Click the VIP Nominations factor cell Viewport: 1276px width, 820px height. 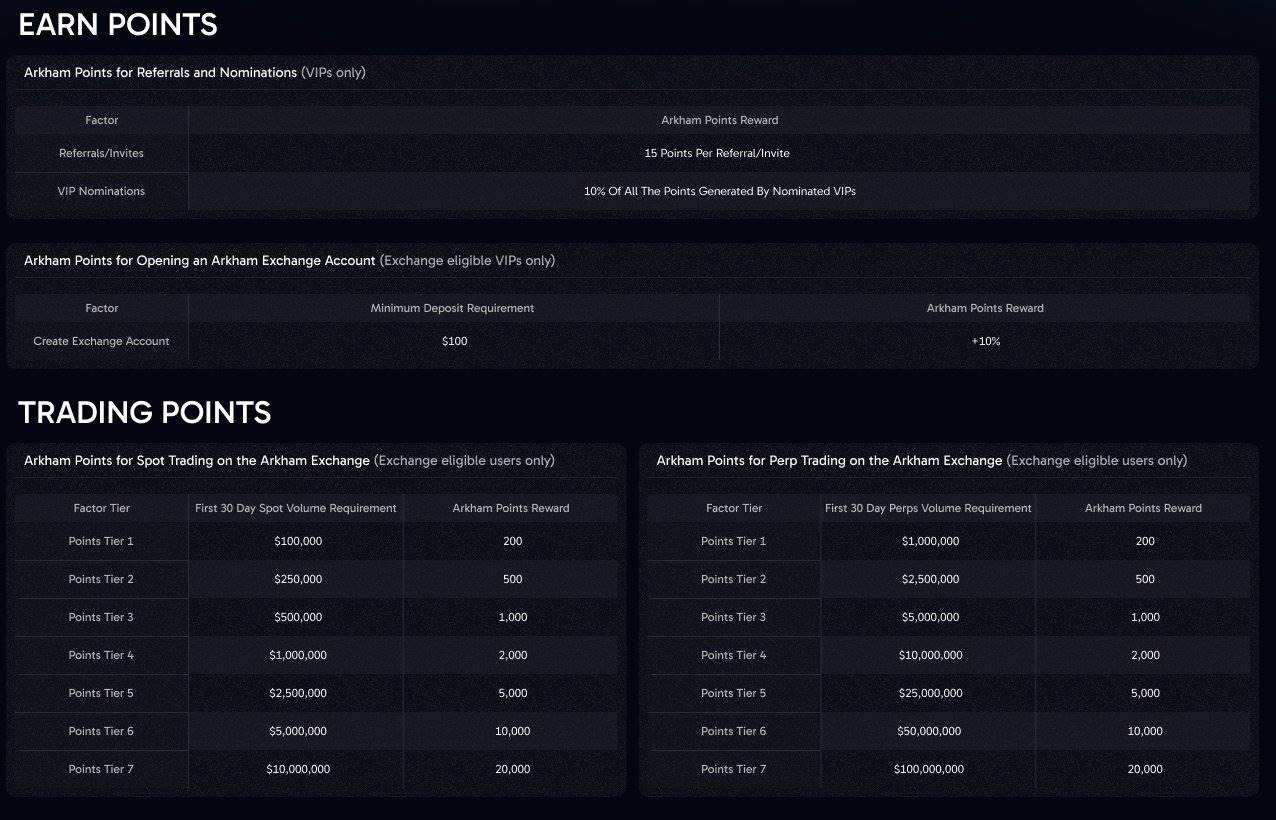click(101, 191)
